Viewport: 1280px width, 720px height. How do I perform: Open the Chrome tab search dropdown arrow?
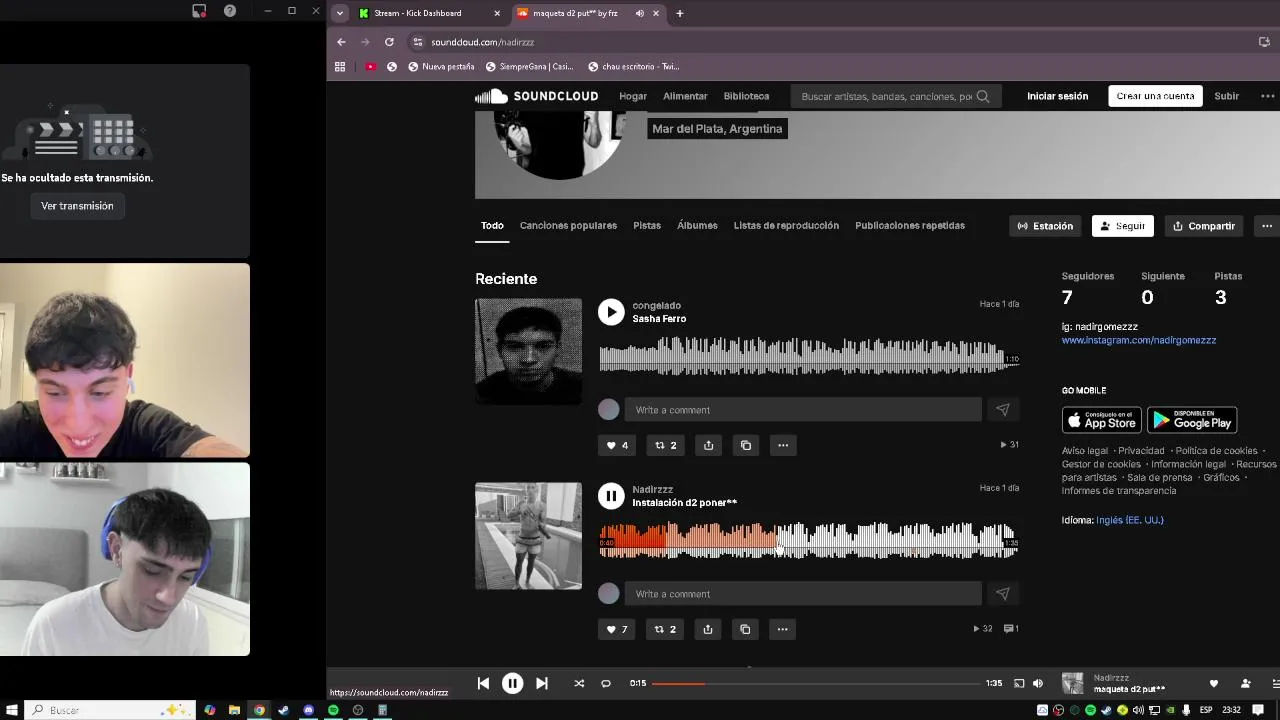click(x=340, y=13)
